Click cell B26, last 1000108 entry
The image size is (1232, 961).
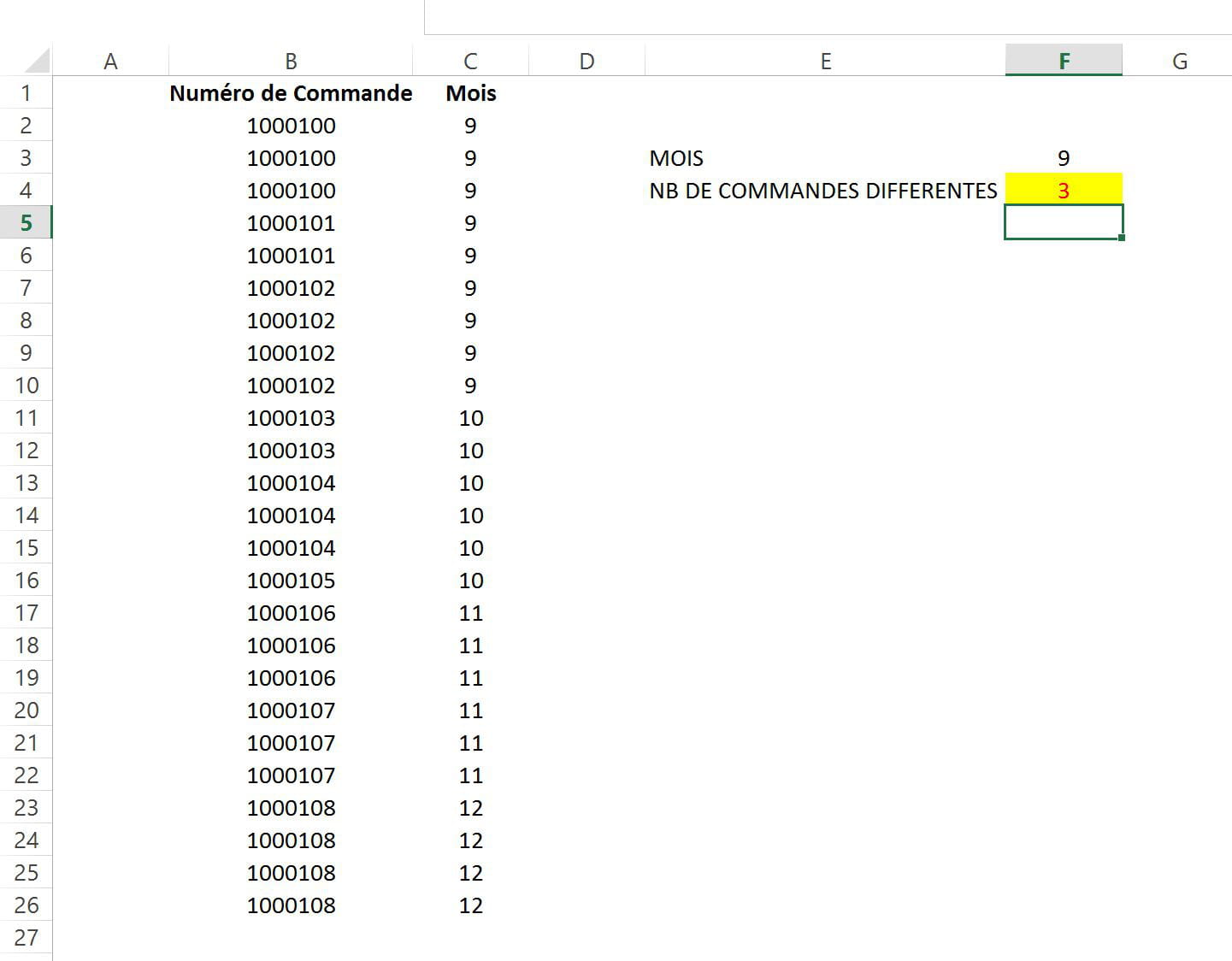click(x=291, y=905)
